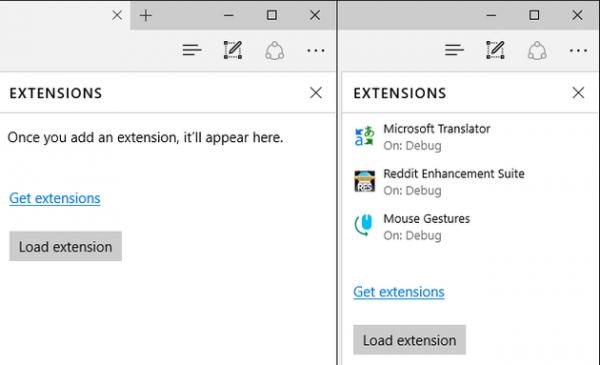Viewport: 600px width, 365px height.
Task: Open the Share icon in right window
Action: pyautogui.click(x=537, y=51)
